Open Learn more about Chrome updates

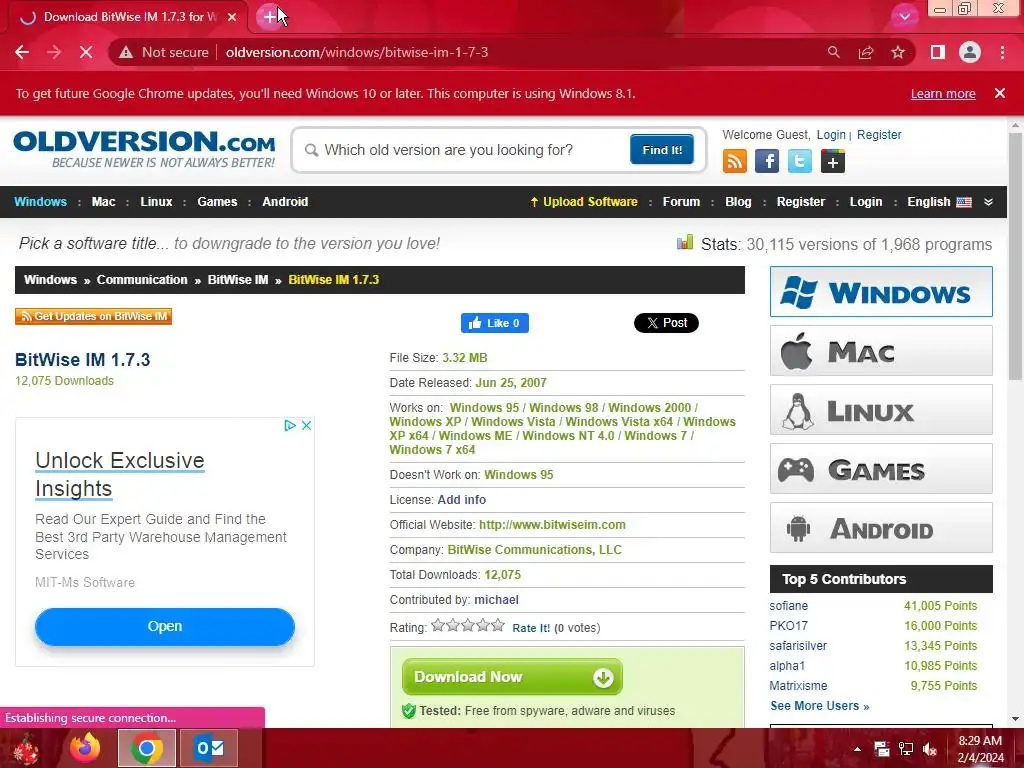943,93
